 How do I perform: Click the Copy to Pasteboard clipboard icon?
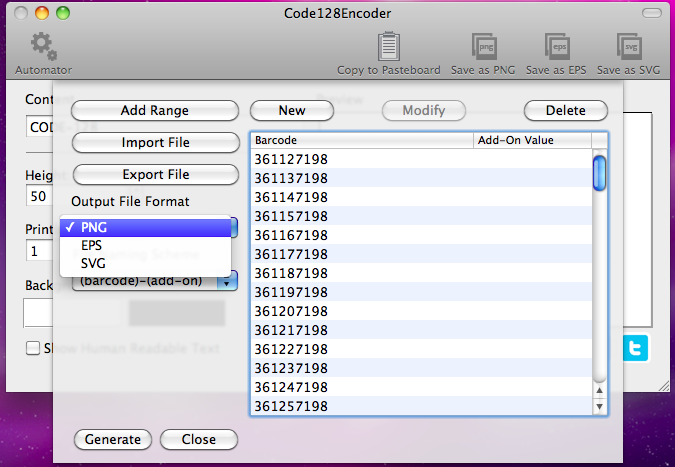389,46
